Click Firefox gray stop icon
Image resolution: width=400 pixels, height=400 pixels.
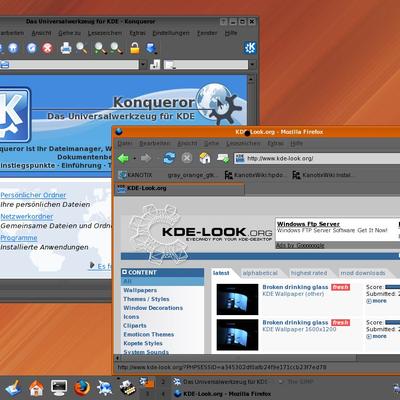point(187,158)
